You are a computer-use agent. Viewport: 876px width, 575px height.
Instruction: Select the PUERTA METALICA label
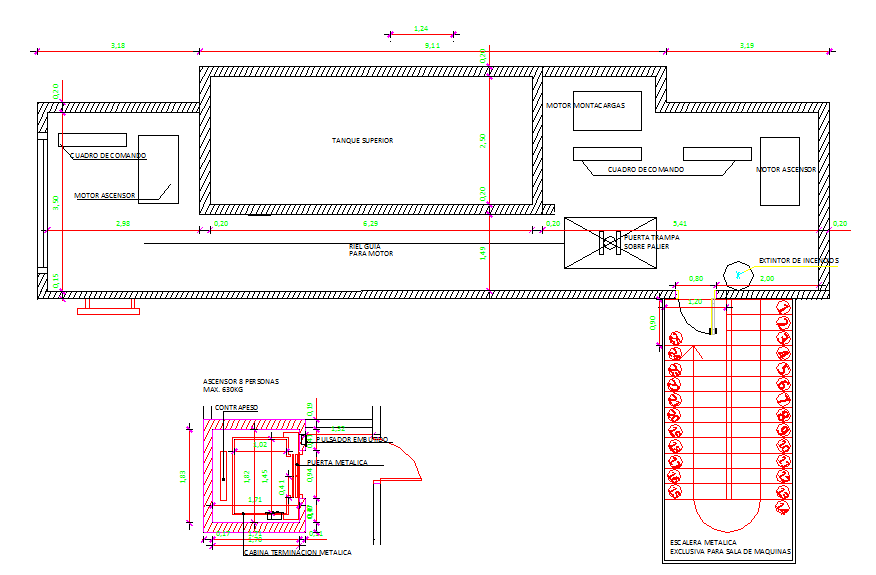tap(338, 463)
